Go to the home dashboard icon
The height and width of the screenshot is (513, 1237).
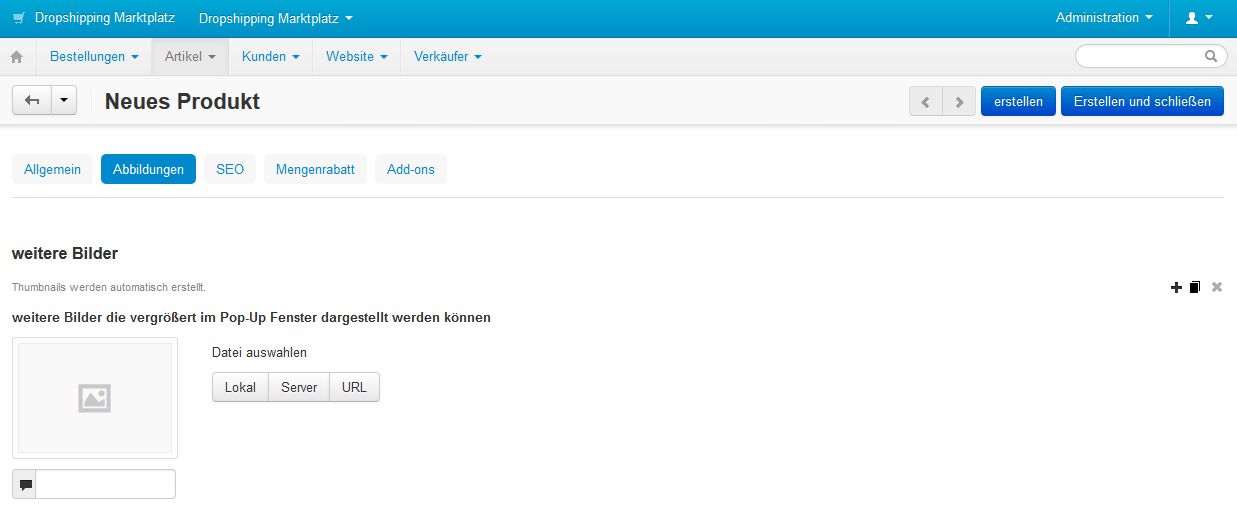coord(16,57)
